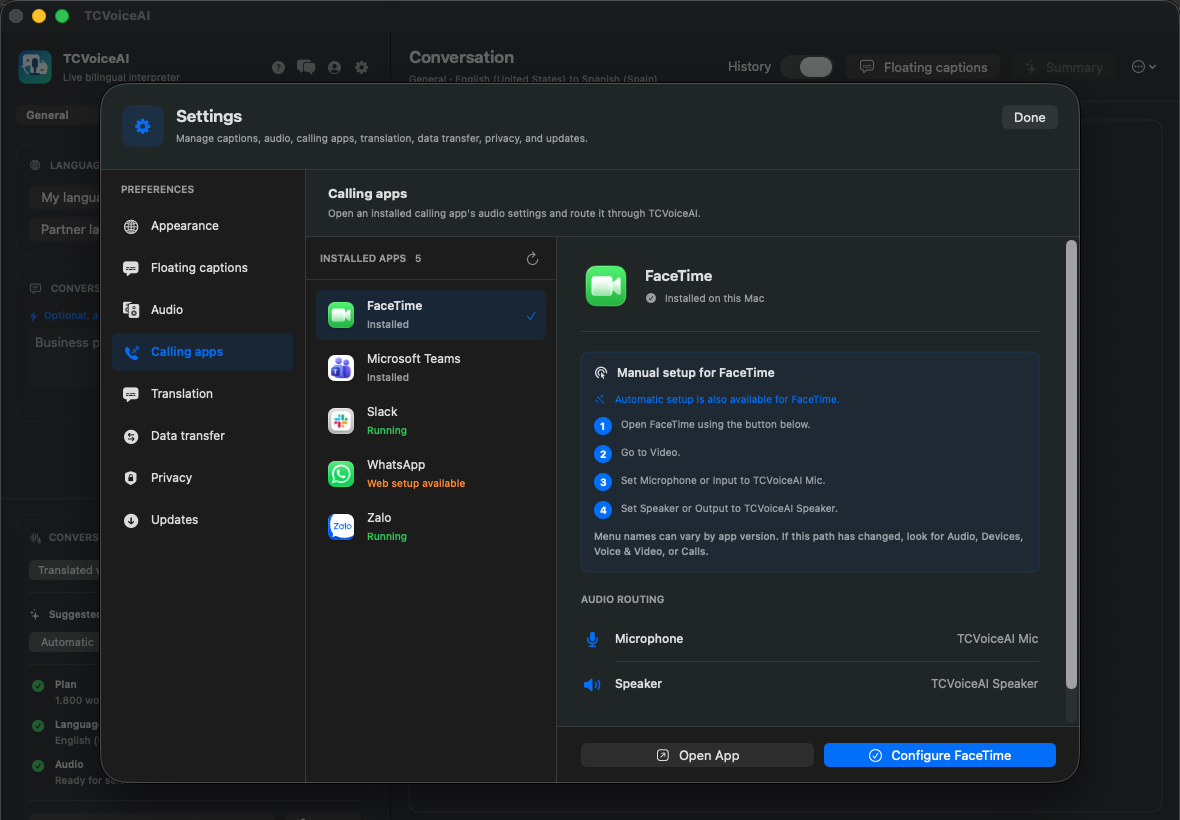1180x820 pixels.
Task: Click the Settings gear icon in dialog header
Action: pyautogui.click(x=143, y=126)
